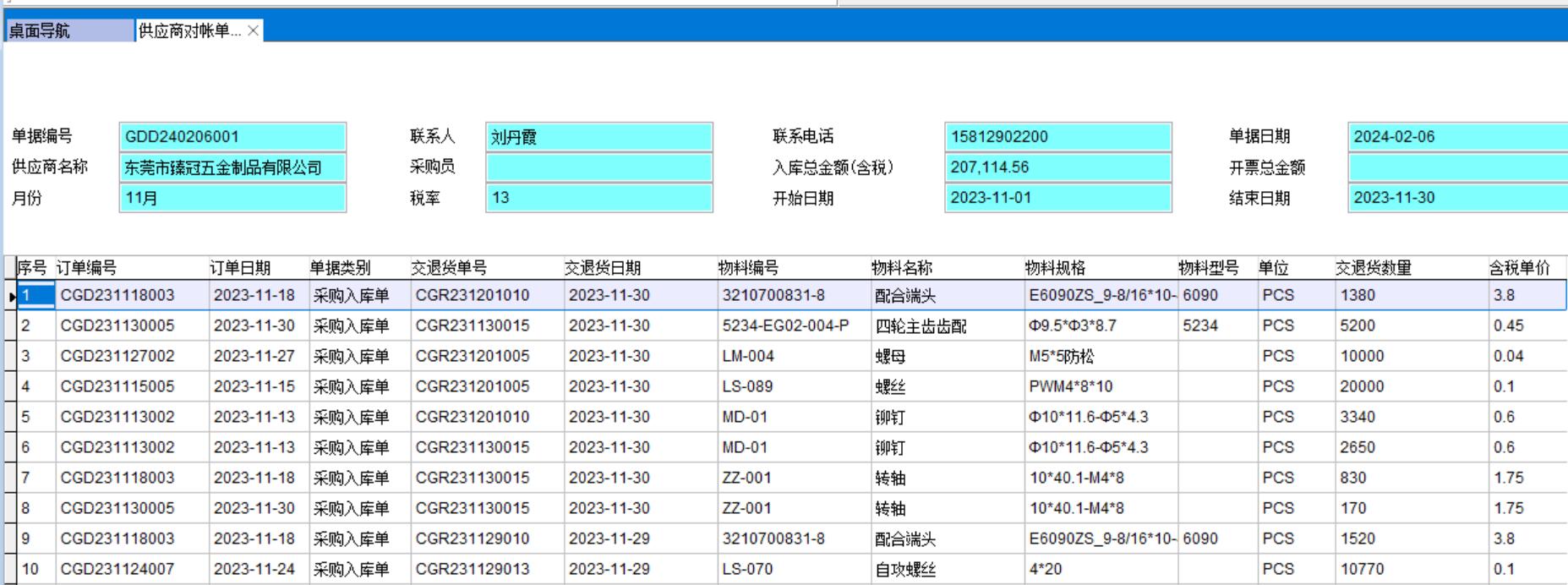Viewport: 1568px width, 585px height.
Task: Click the 含税单价 column header
Action: pyautogui.click(x=1526, y=268)
